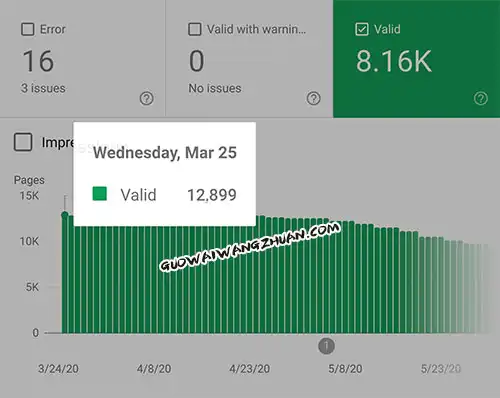The height and width of the screenshot is (398, 500).
Task: Click the '3 issues' text
Action: click(x=43, y=88)
